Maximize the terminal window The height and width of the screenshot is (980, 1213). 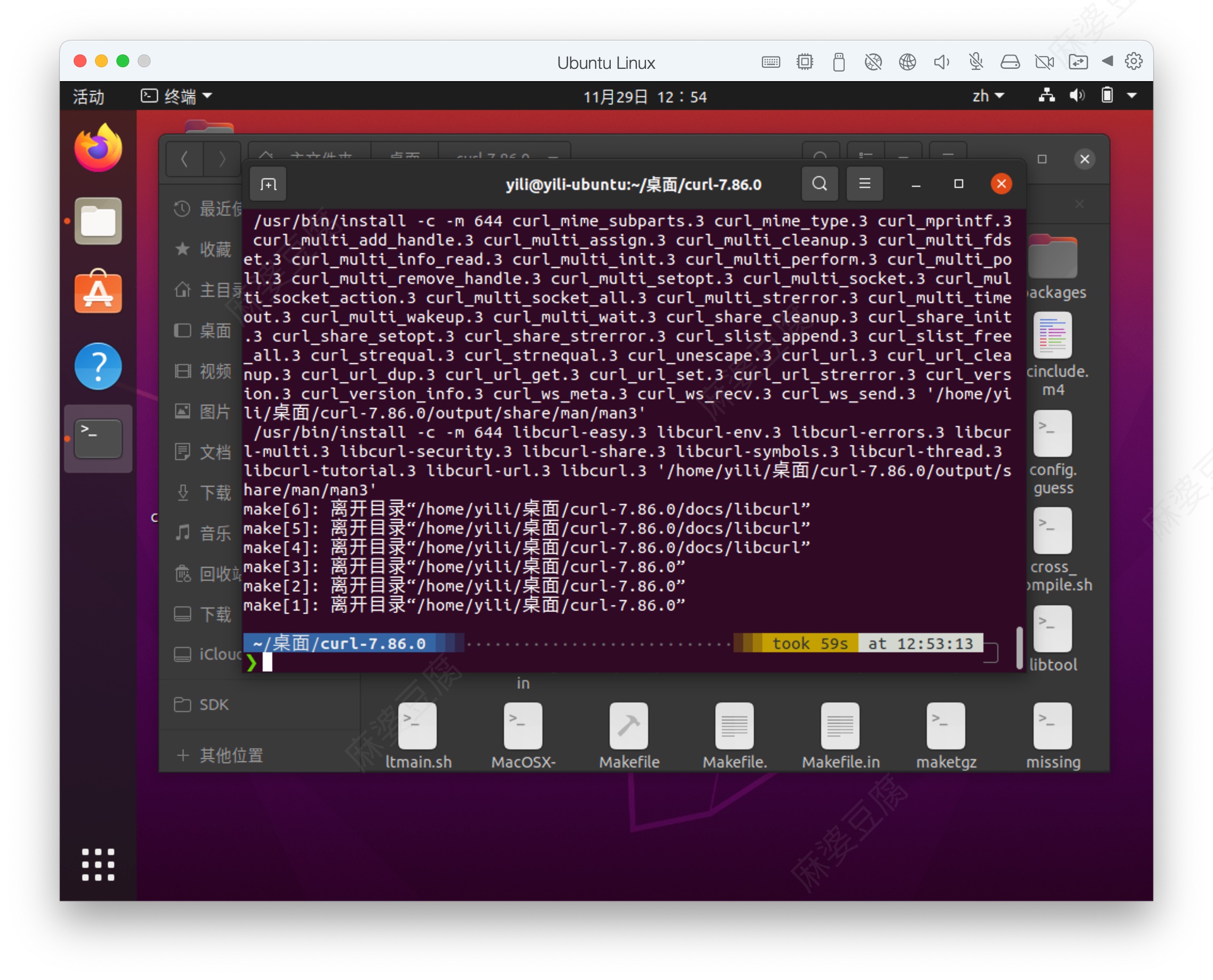point(958,184)
